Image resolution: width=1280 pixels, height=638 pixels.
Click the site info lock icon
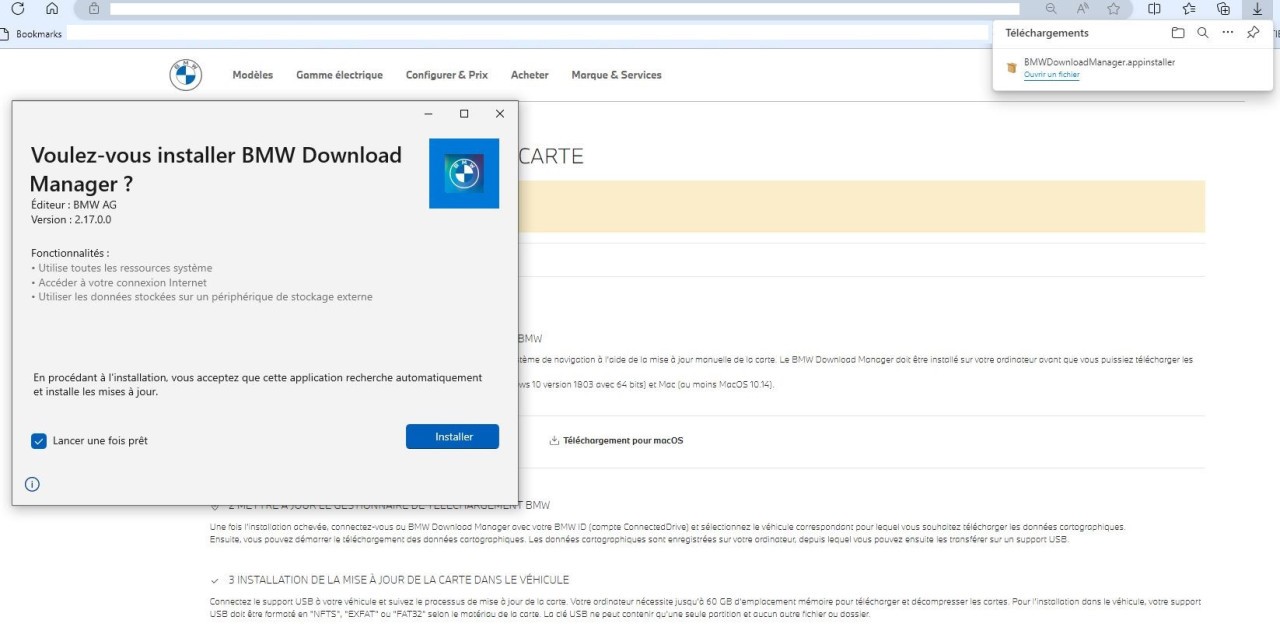[x=94, y=8]
